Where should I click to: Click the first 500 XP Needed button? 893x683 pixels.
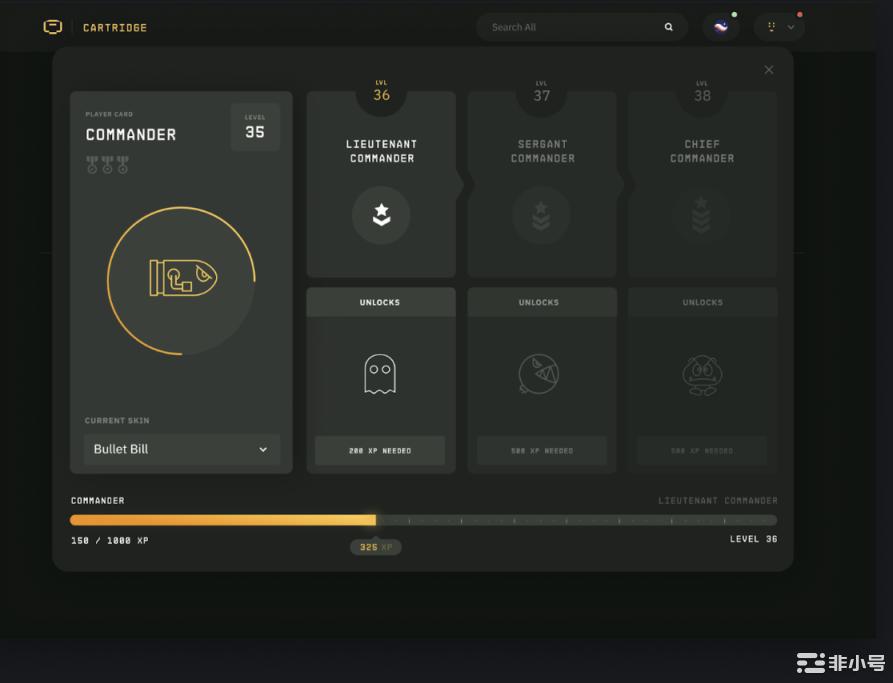click(541, 451)
